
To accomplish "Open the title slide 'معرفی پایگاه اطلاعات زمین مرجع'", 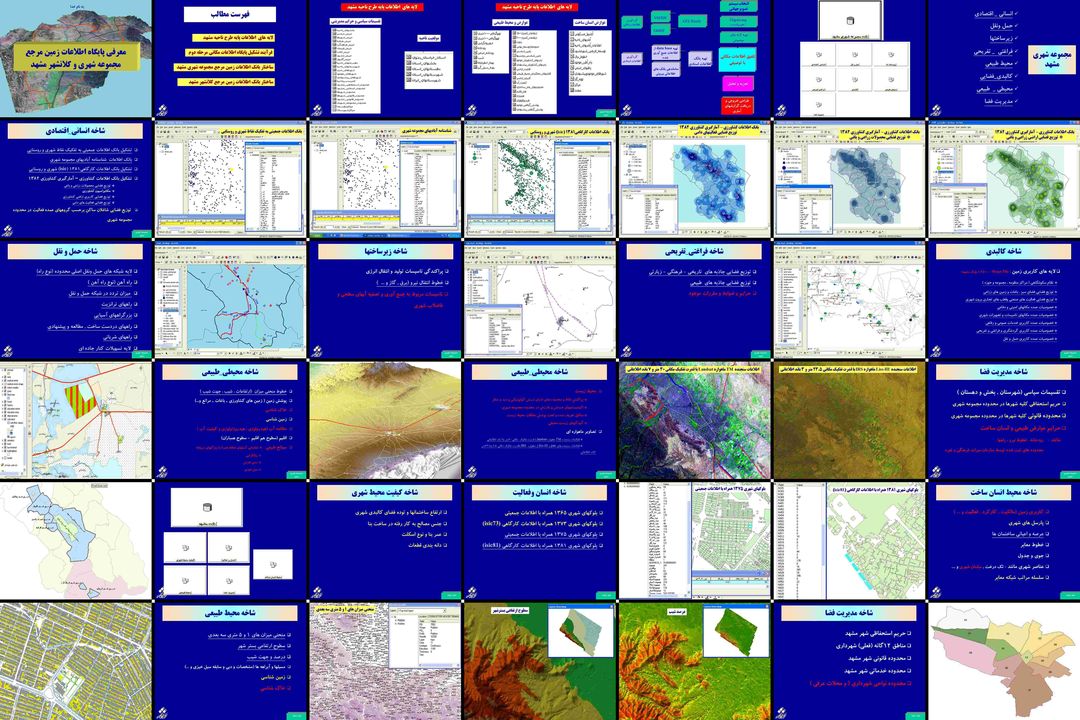I will [76, 59].
